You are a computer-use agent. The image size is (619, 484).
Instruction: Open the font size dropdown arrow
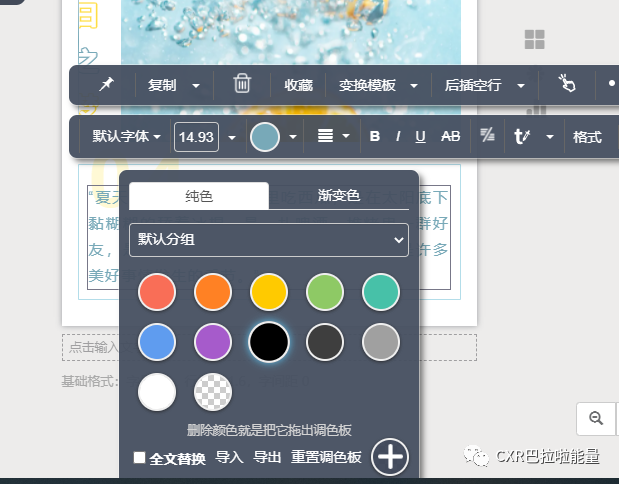(232, 137)
